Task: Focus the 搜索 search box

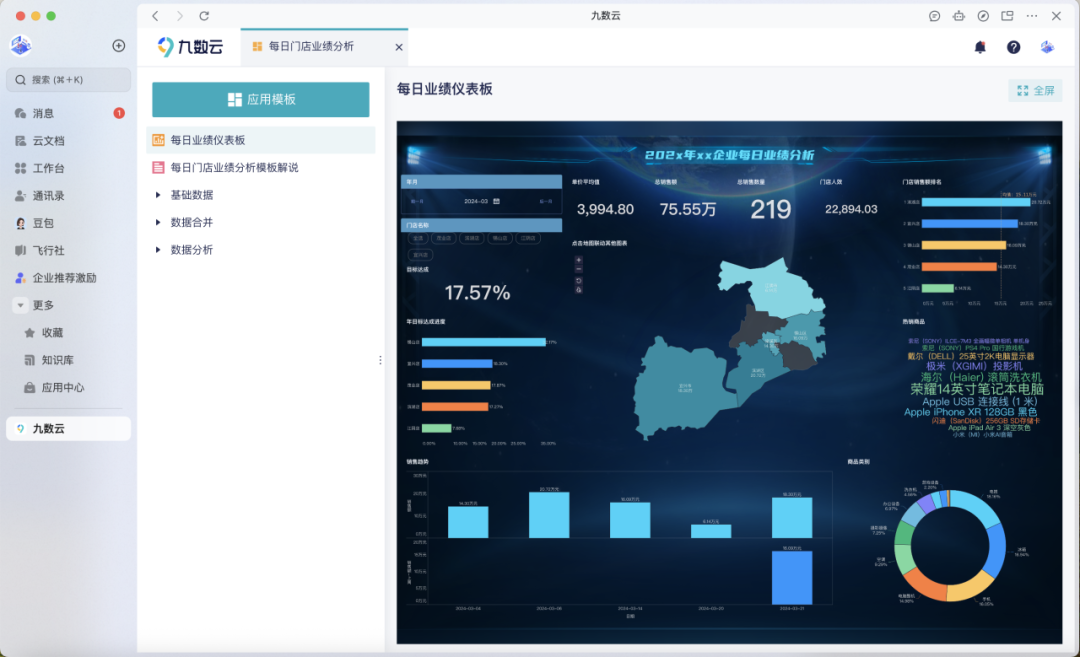Action: coord(69,80)
